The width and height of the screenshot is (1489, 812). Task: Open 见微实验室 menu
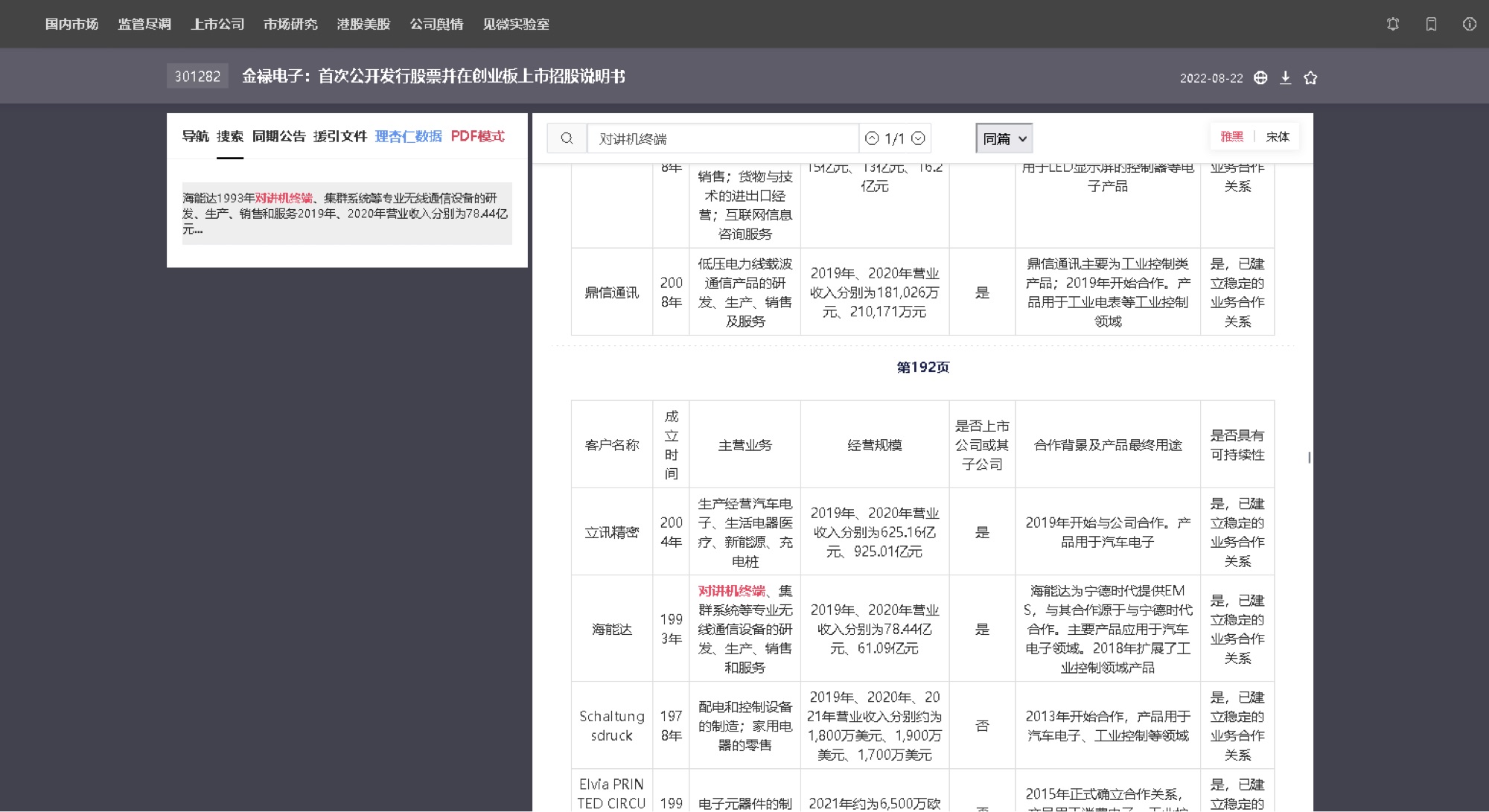tap(516, 24)
